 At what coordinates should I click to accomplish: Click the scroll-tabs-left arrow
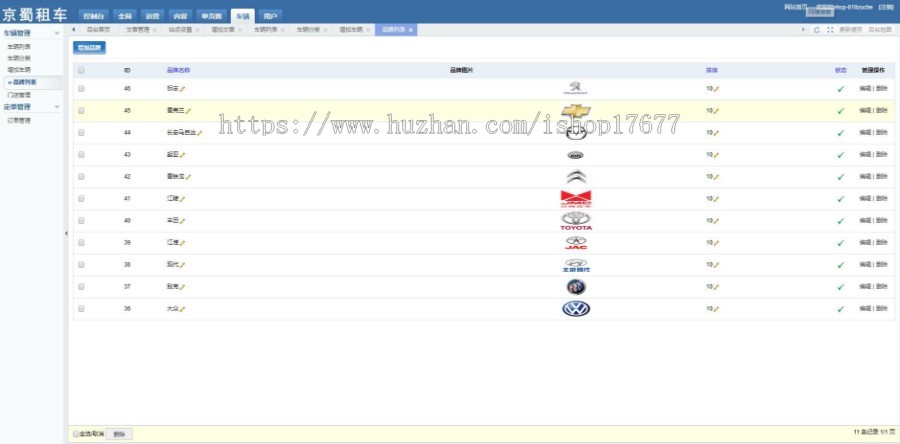click(x=73, y=29)
